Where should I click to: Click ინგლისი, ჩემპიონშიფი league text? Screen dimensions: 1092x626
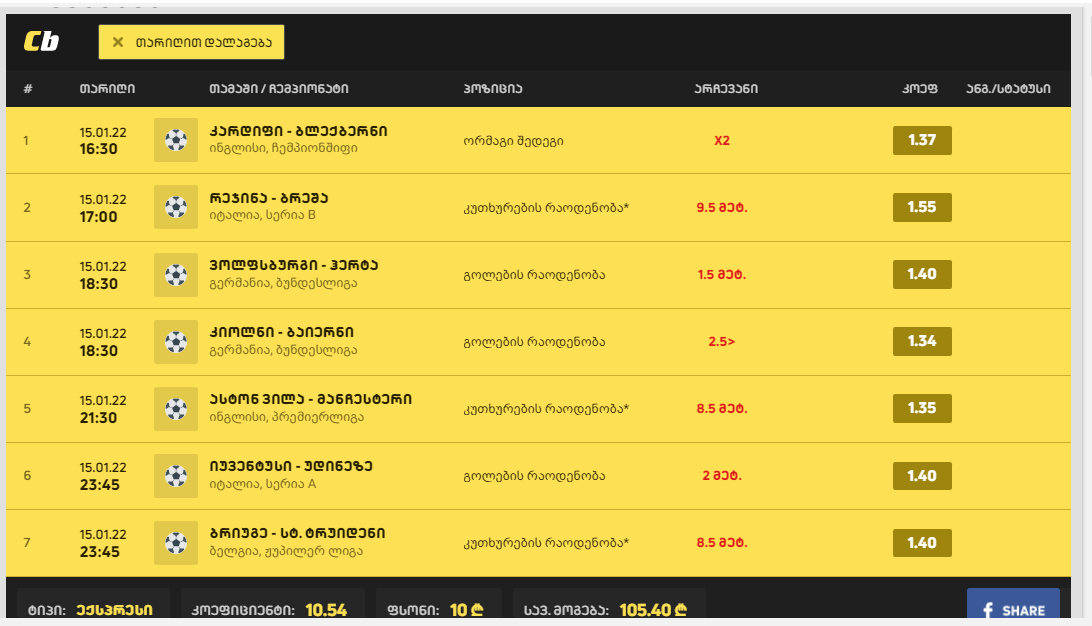point(283,148)
